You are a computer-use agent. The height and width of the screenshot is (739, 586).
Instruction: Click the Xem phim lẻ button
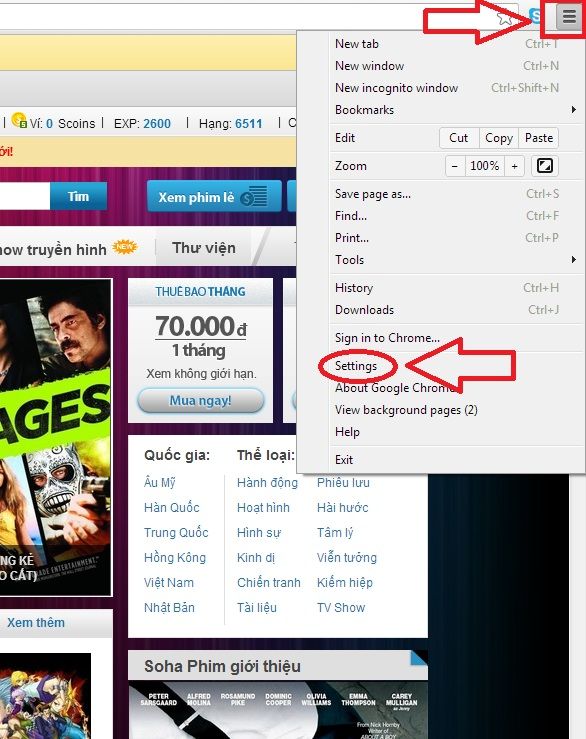(214, 197)
